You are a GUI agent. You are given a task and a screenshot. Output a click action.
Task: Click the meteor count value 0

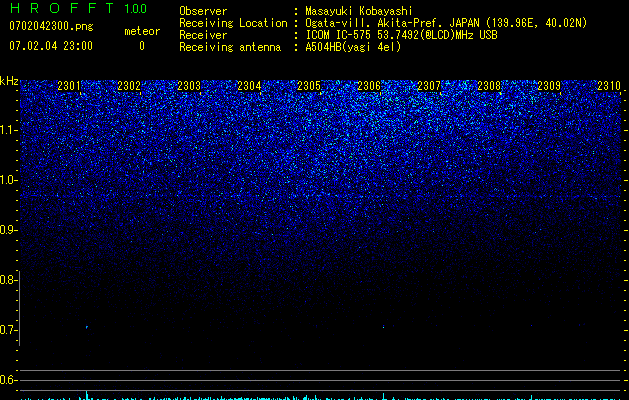[142, 46]
